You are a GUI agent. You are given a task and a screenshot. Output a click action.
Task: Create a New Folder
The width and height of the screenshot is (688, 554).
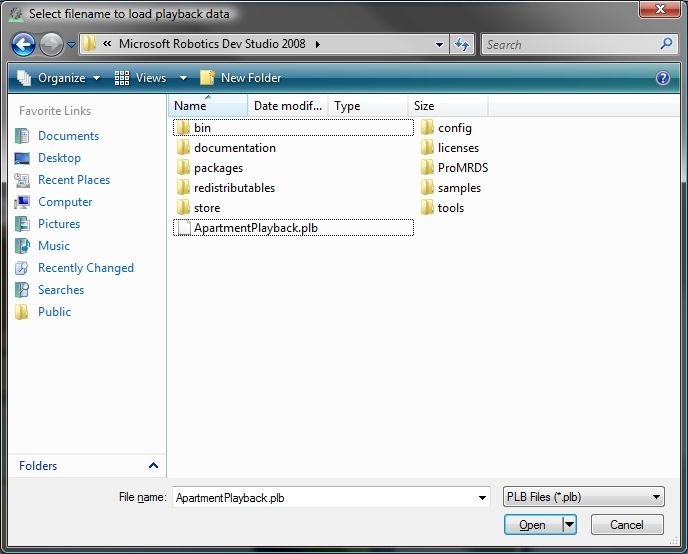click(240, 78)
